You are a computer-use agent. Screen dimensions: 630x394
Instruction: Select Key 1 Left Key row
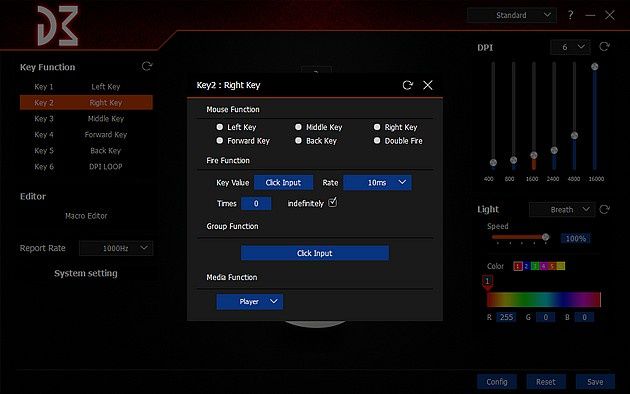tap(86, 87)
